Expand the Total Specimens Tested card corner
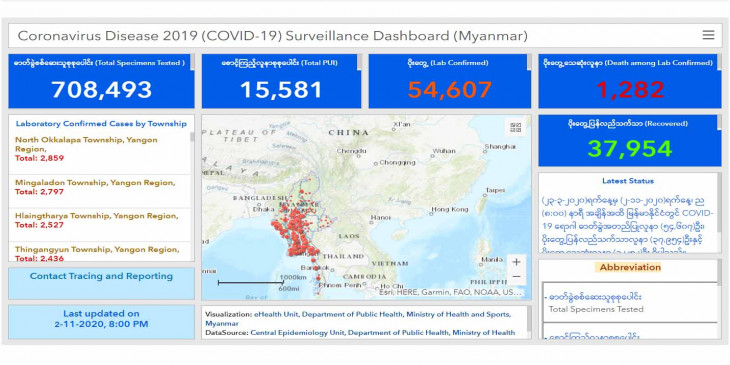Image resolution: width=730 pixels, height=365 pixels. pyautogui.click(x=192, y=62)
